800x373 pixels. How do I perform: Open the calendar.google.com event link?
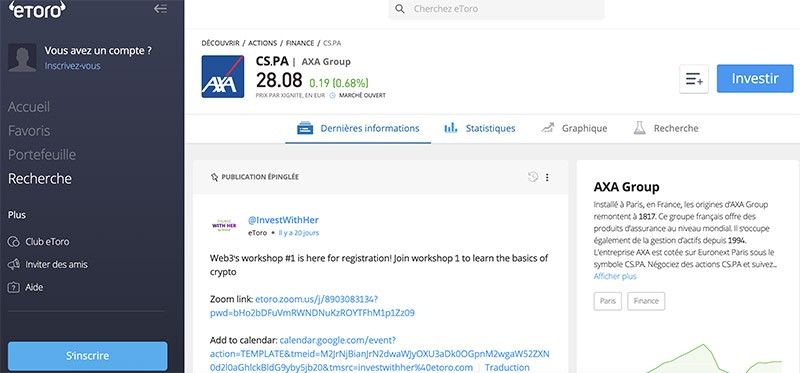click(x=380, y=354)
